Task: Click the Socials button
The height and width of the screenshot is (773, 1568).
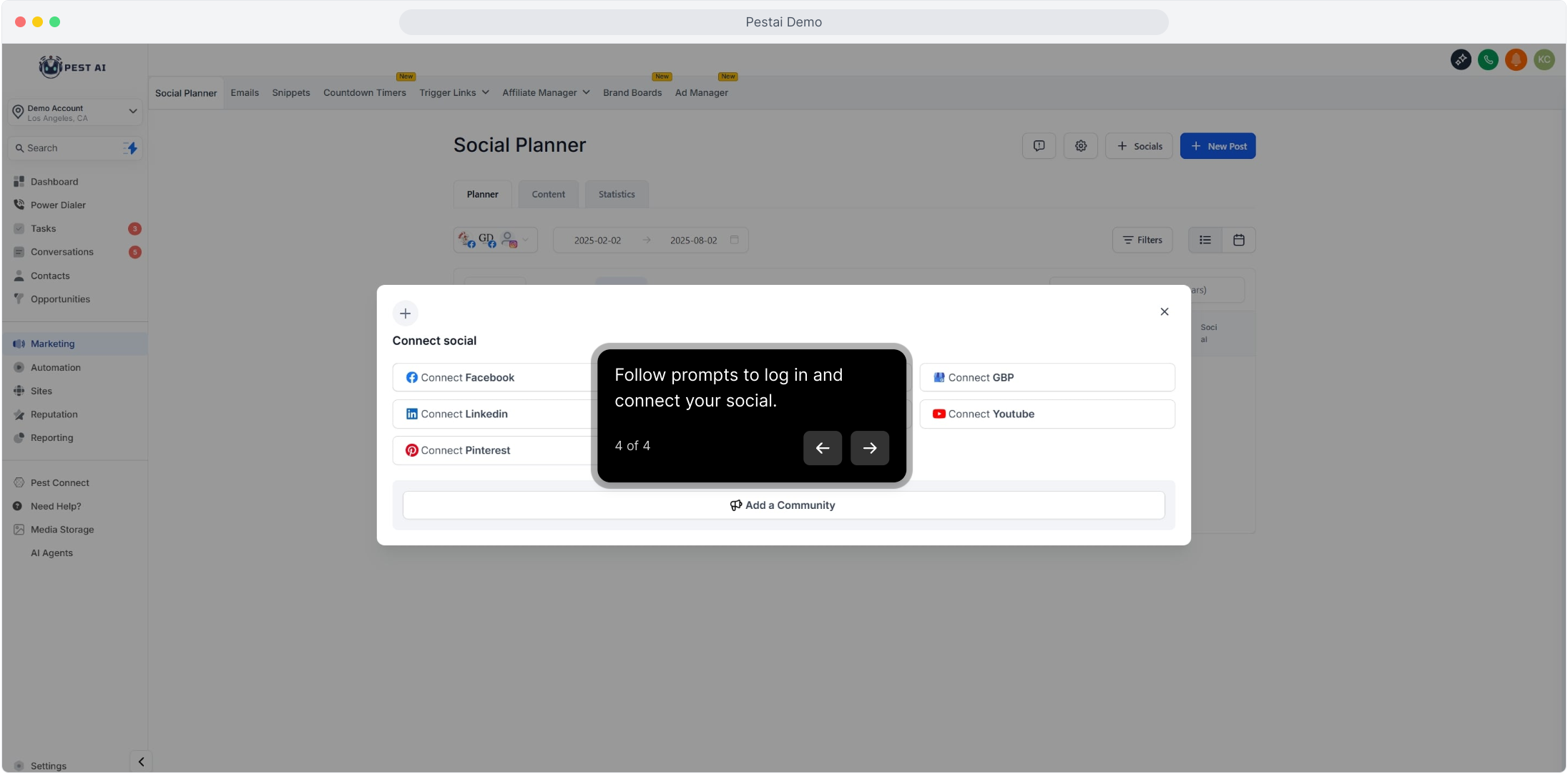Action: tap(1139, 146)
